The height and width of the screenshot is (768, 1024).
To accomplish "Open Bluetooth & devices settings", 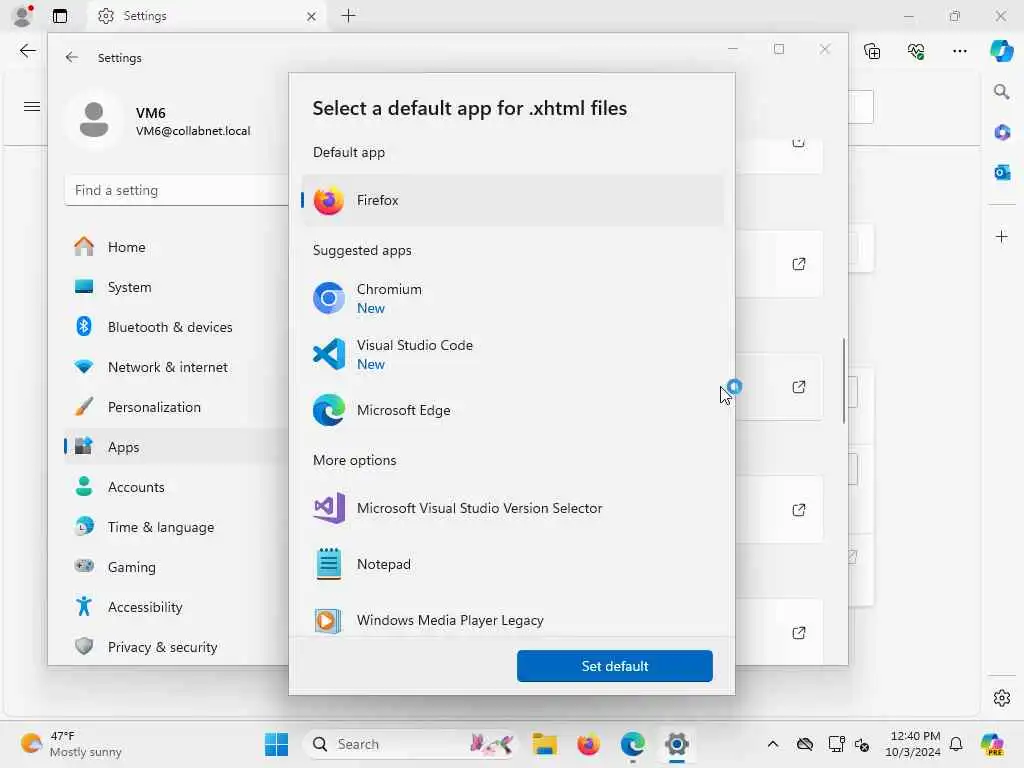I will coord(176,327).
